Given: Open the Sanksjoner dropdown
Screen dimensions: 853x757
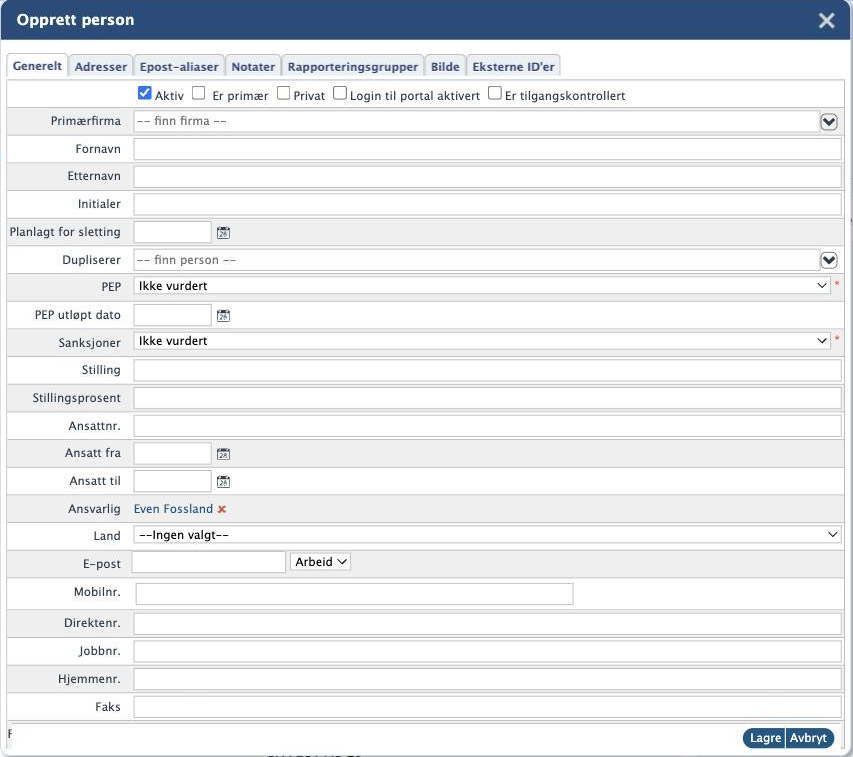Looking at the screenshot, I should tap(482, 341).
